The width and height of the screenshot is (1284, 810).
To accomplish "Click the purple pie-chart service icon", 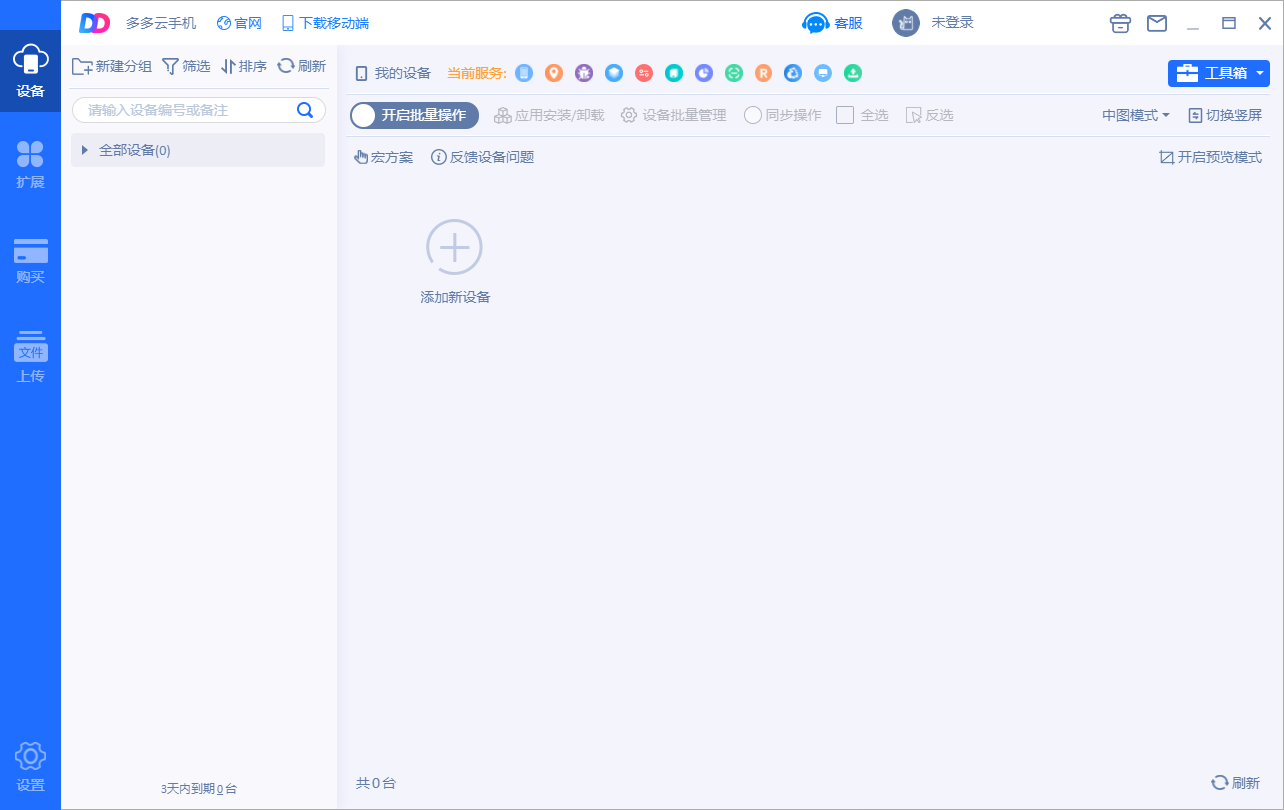I will pos(704,73).
